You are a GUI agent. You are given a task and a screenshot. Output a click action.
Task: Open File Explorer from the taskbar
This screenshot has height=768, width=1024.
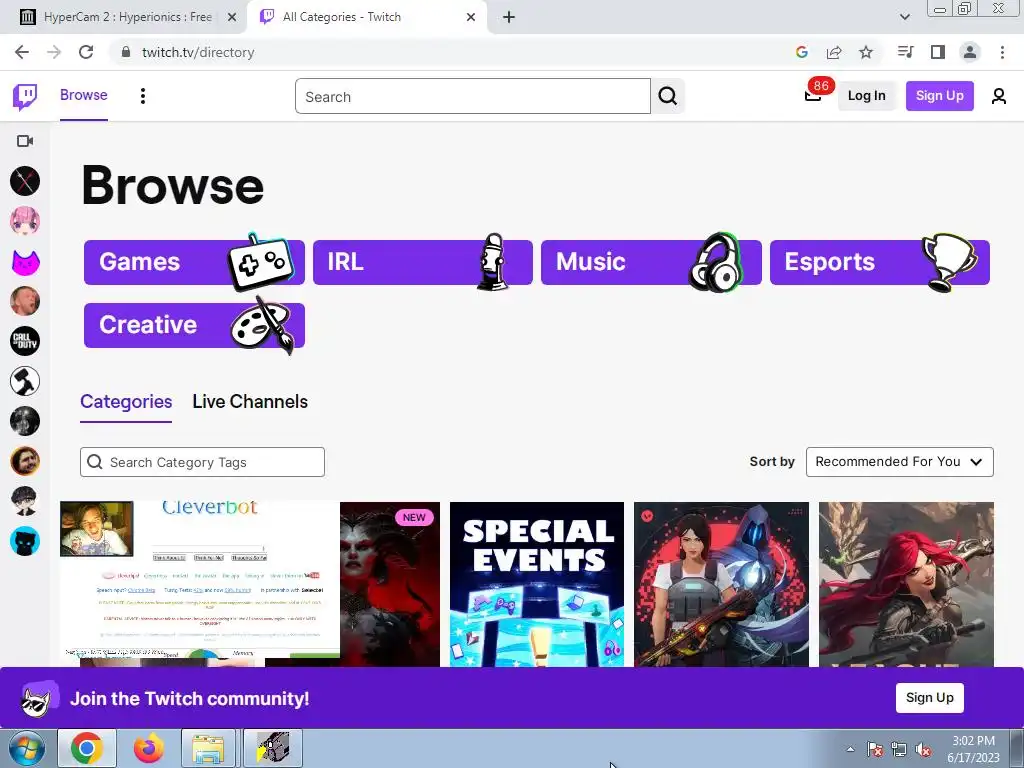[209, 748]
